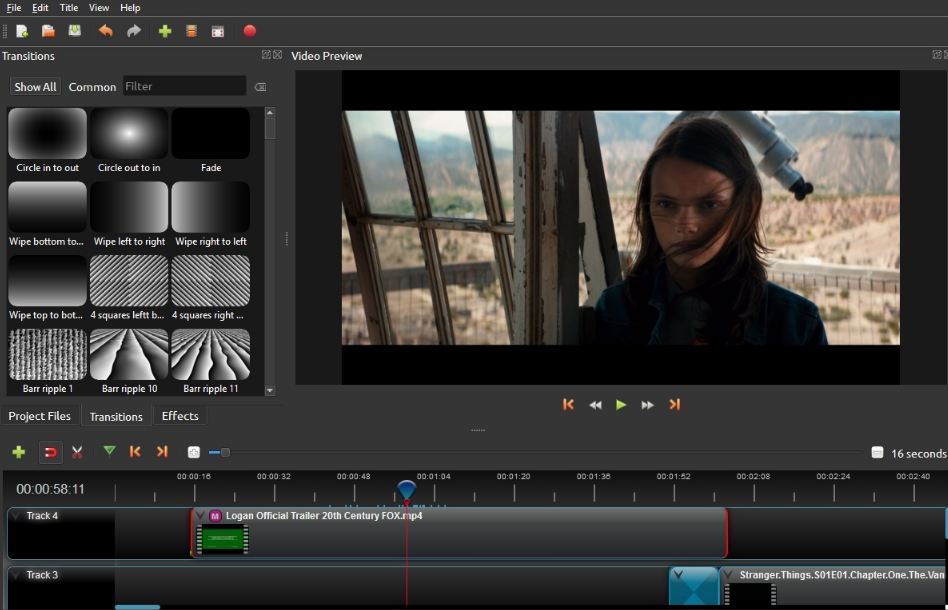948x610 pixels.
Task: Select the 4 squares right transition
Action: [210, 288]
